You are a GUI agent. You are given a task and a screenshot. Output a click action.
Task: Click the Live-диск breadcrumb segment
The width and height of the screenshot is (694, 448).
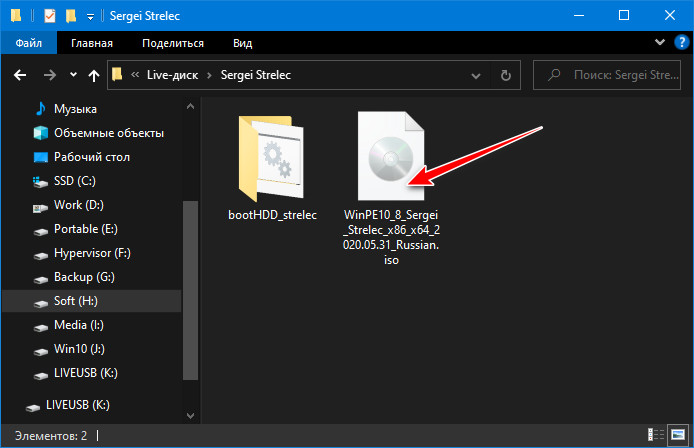pos(173,75)
